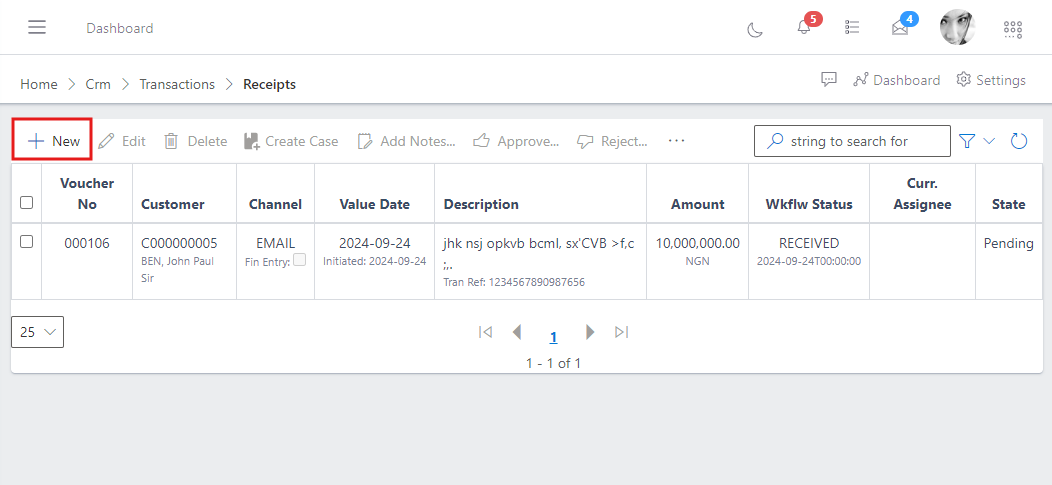Toggle the Fin Entry checkbox
Screen dimensions: 1052x485
click(x=299, y=260)
